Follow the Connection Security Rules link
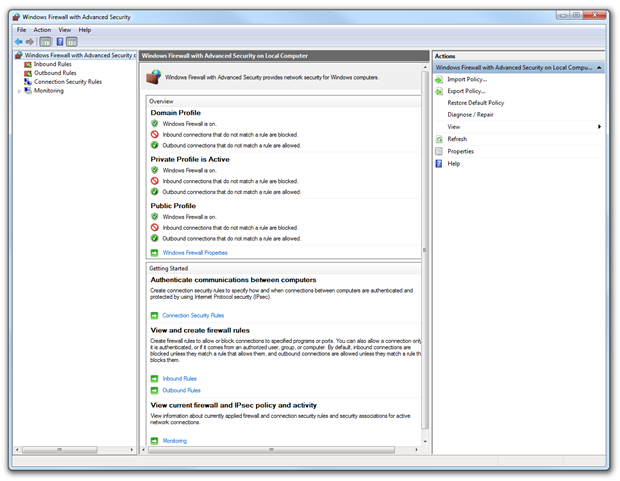Screen dimensions: 620x481 click(193, 316)
